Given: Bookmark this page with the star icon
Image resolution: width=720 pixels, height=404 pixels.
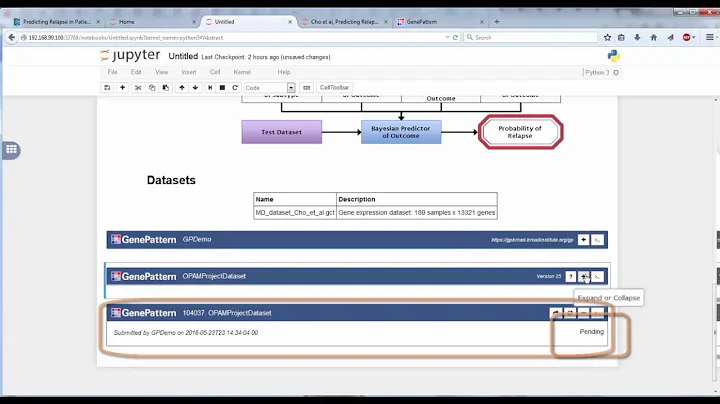Looking at the screenshot, I should pyautogui.click(x=608, y=38).
